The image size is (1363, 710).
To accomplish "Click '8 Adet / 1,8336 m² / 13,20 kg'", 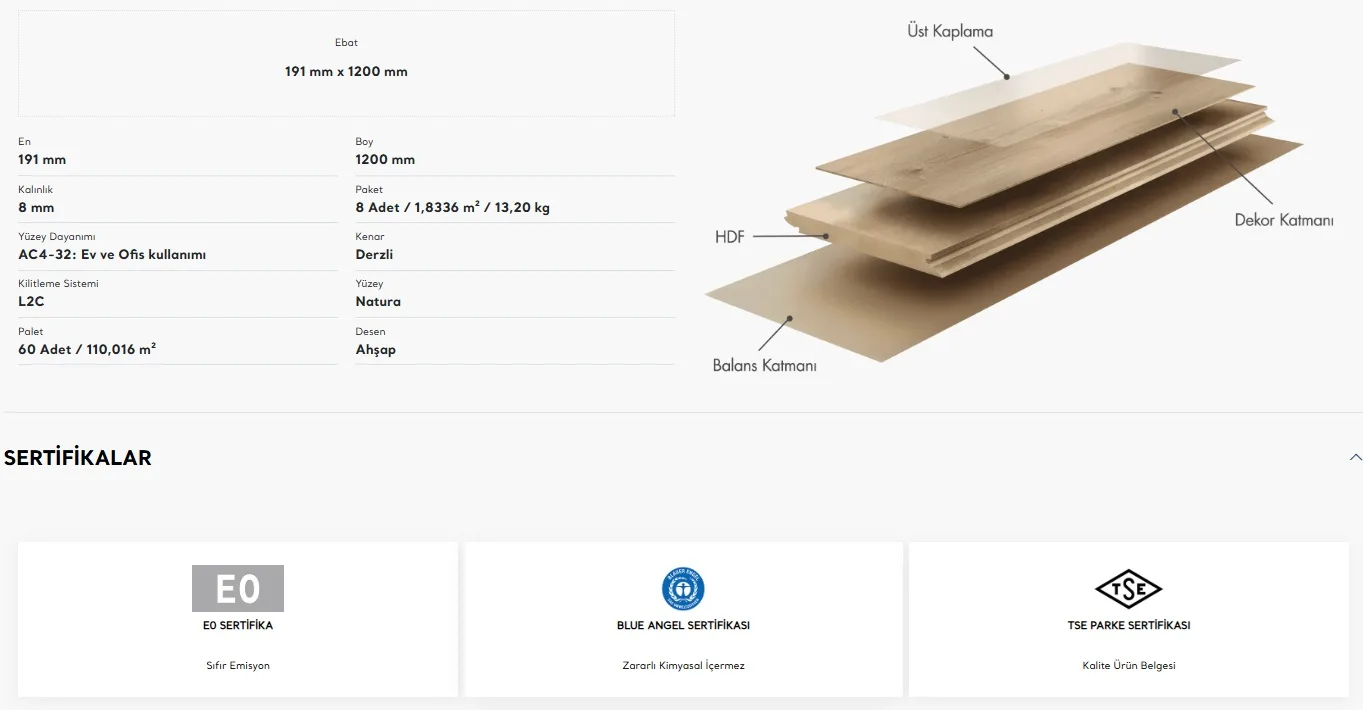I will 453,207.
